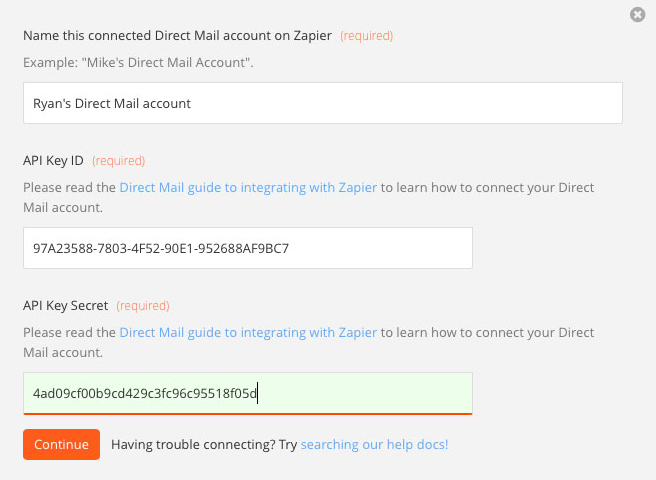
Task: Focus the account name field containing Ryan's Direct Mail account
Action: (323, 103)
